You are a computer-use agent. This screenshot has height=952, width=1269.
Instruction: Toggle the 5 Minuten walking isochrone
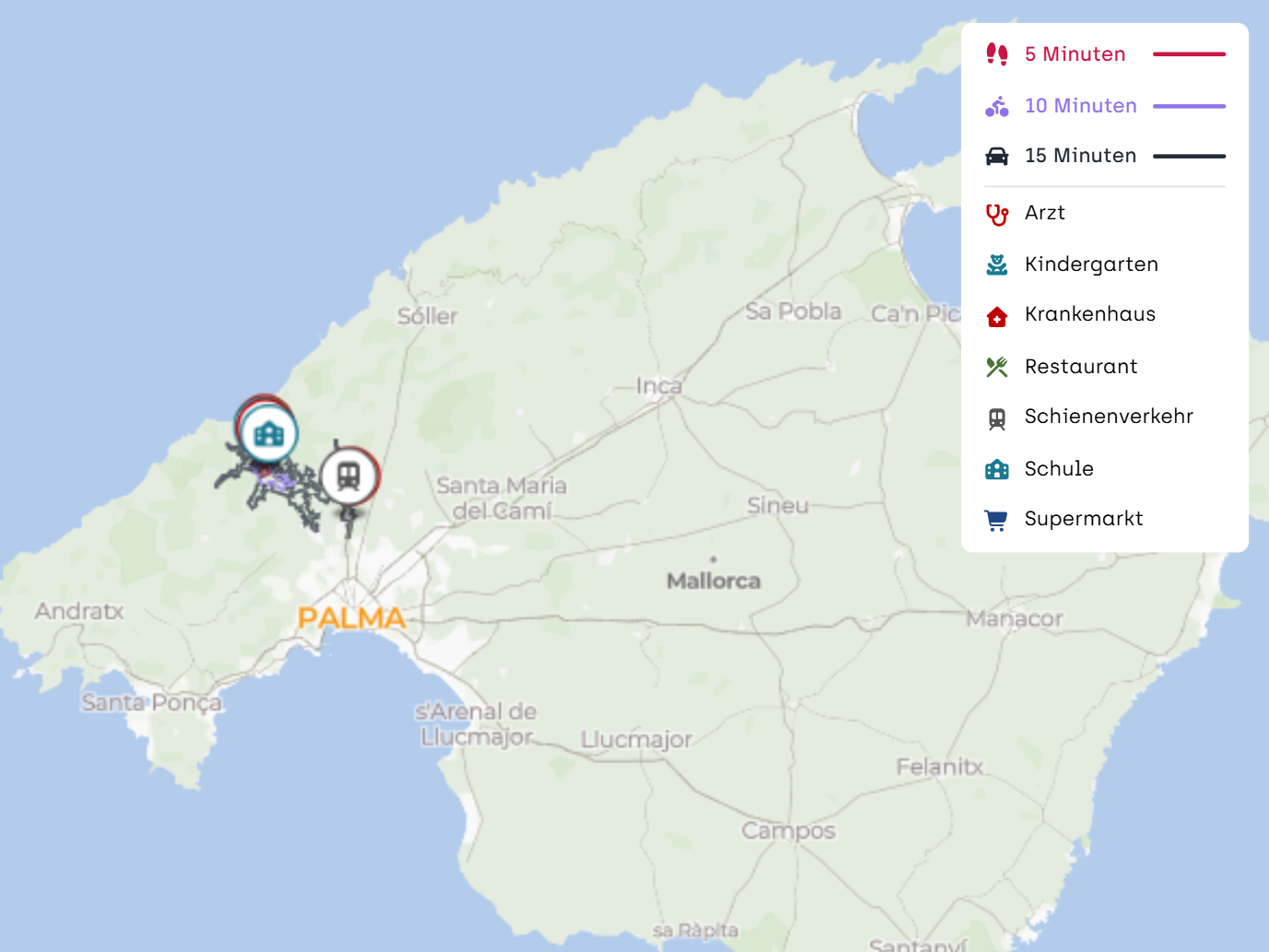coord(1075,54)
